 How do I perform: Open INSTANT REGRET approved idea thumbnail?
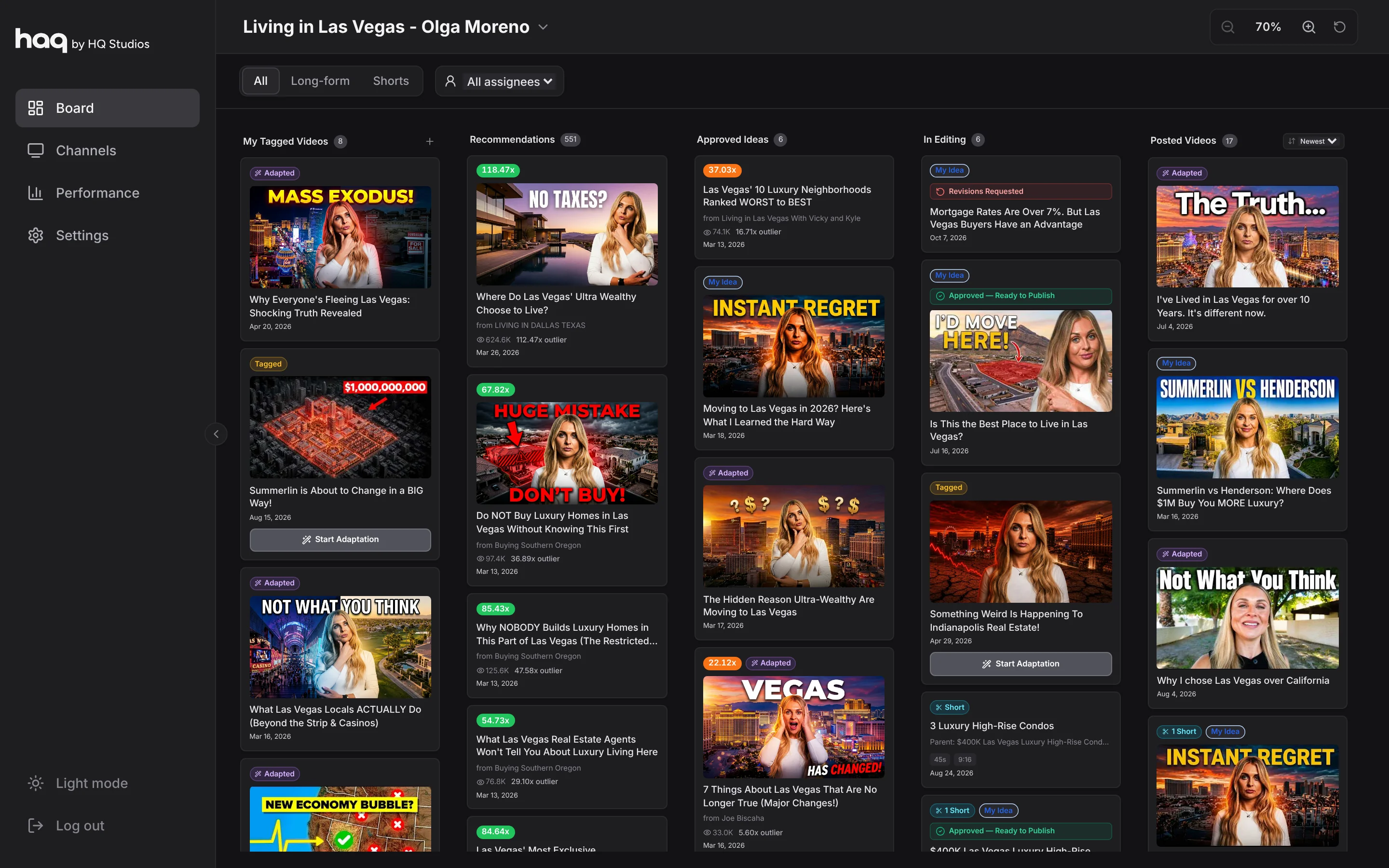click(794, 346)
